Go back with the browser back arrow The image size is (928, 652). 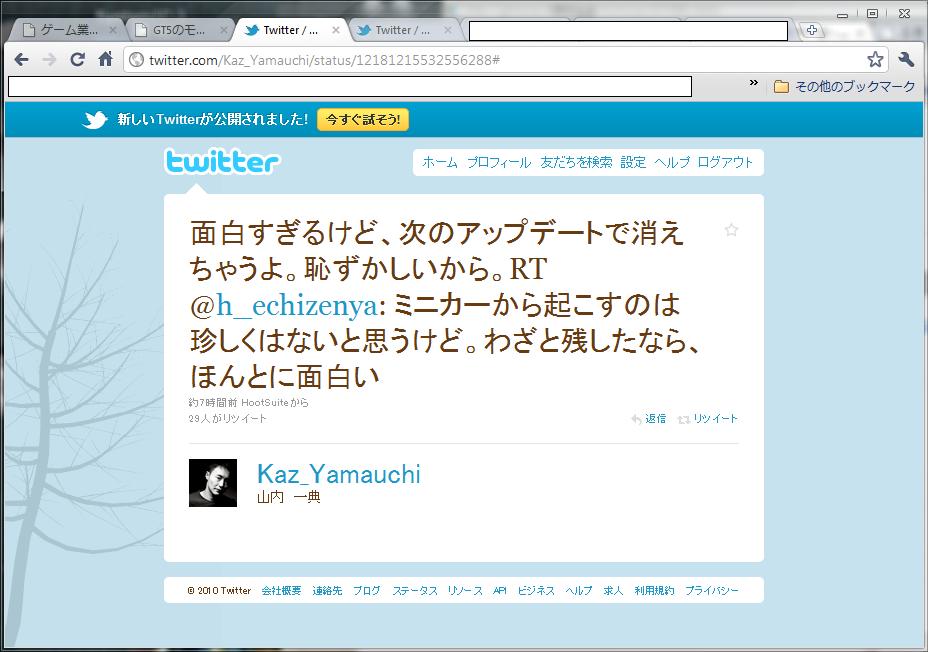[21, 59]
